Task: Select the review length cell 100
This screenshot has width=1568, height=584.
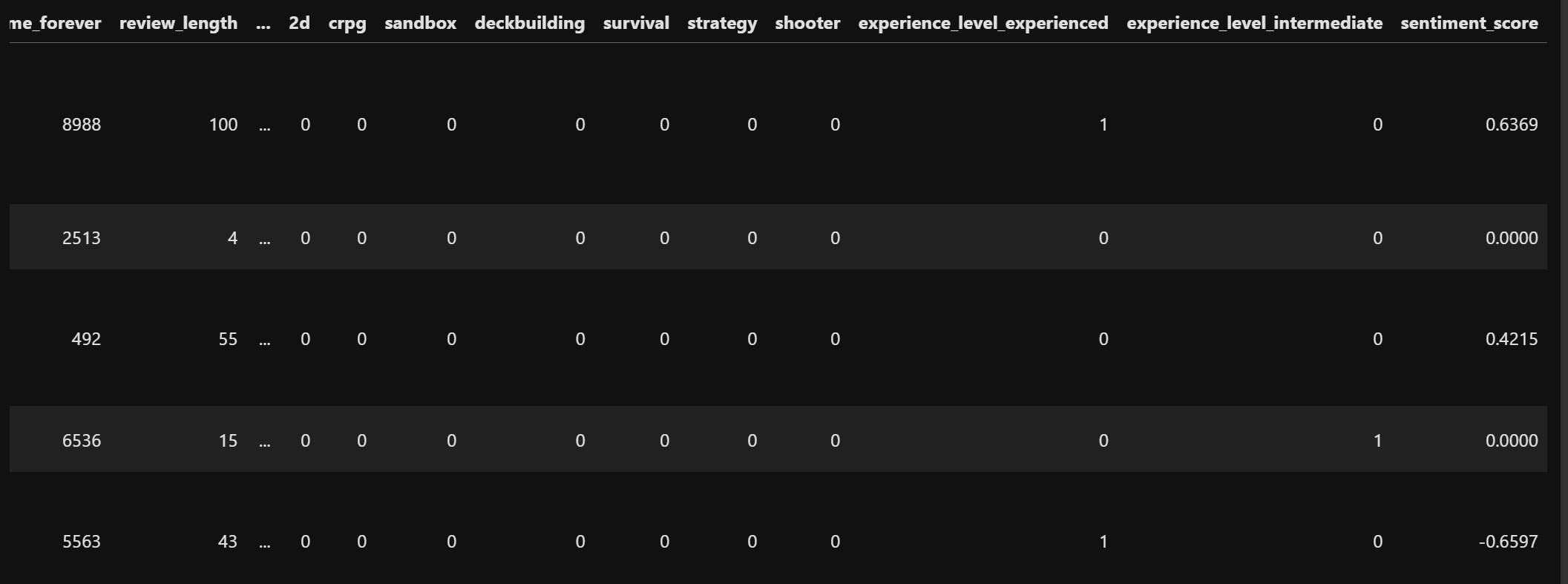Action: (223, 125)
